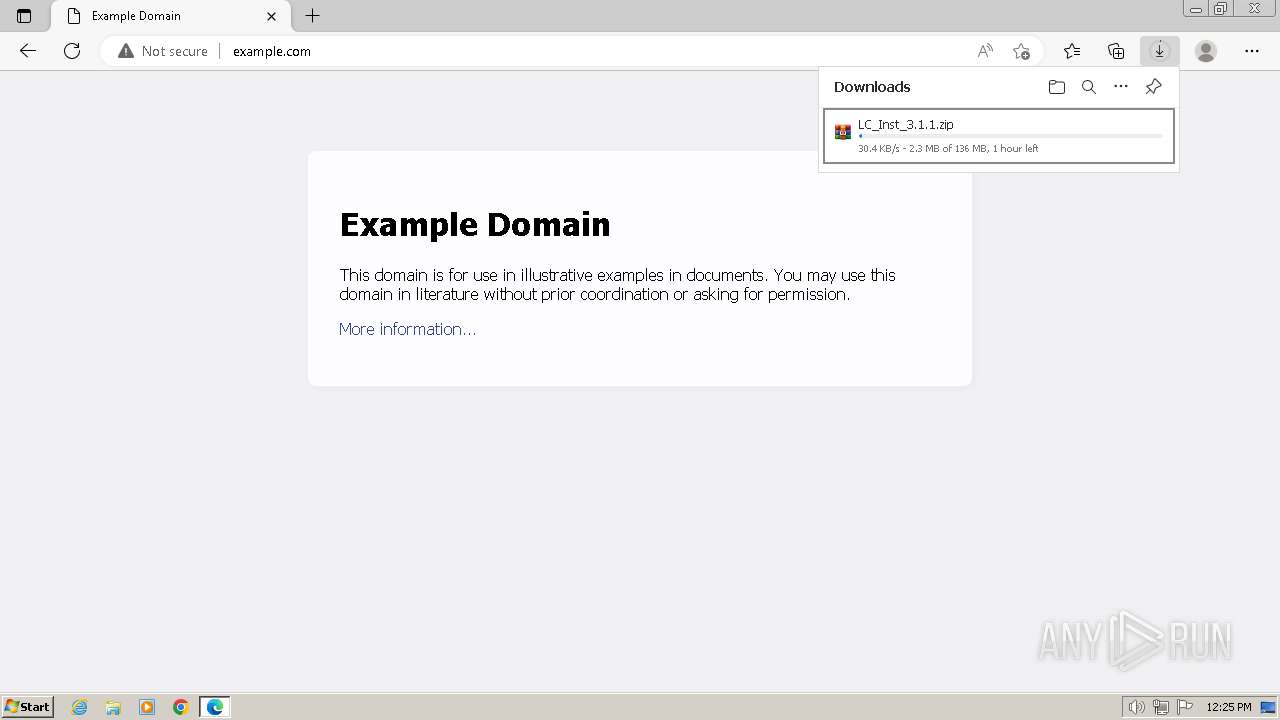Restore down the Edge window
The height and width of the screenshot is (720, 1280).
(x=1221, y=9)
